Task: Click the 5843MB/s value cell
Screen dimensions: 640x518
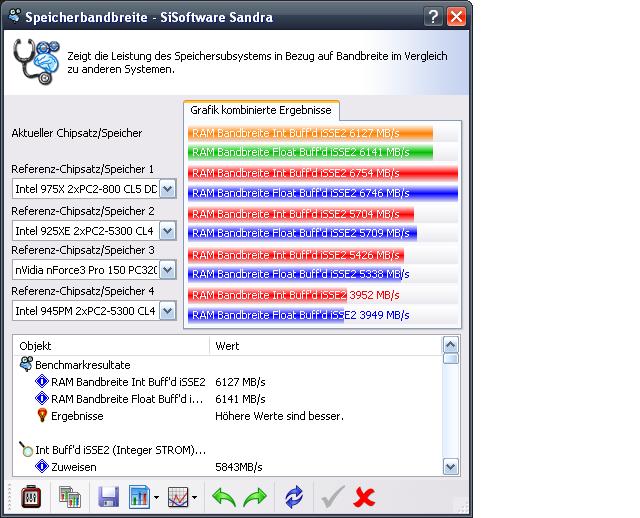Action: coord(238,467)
